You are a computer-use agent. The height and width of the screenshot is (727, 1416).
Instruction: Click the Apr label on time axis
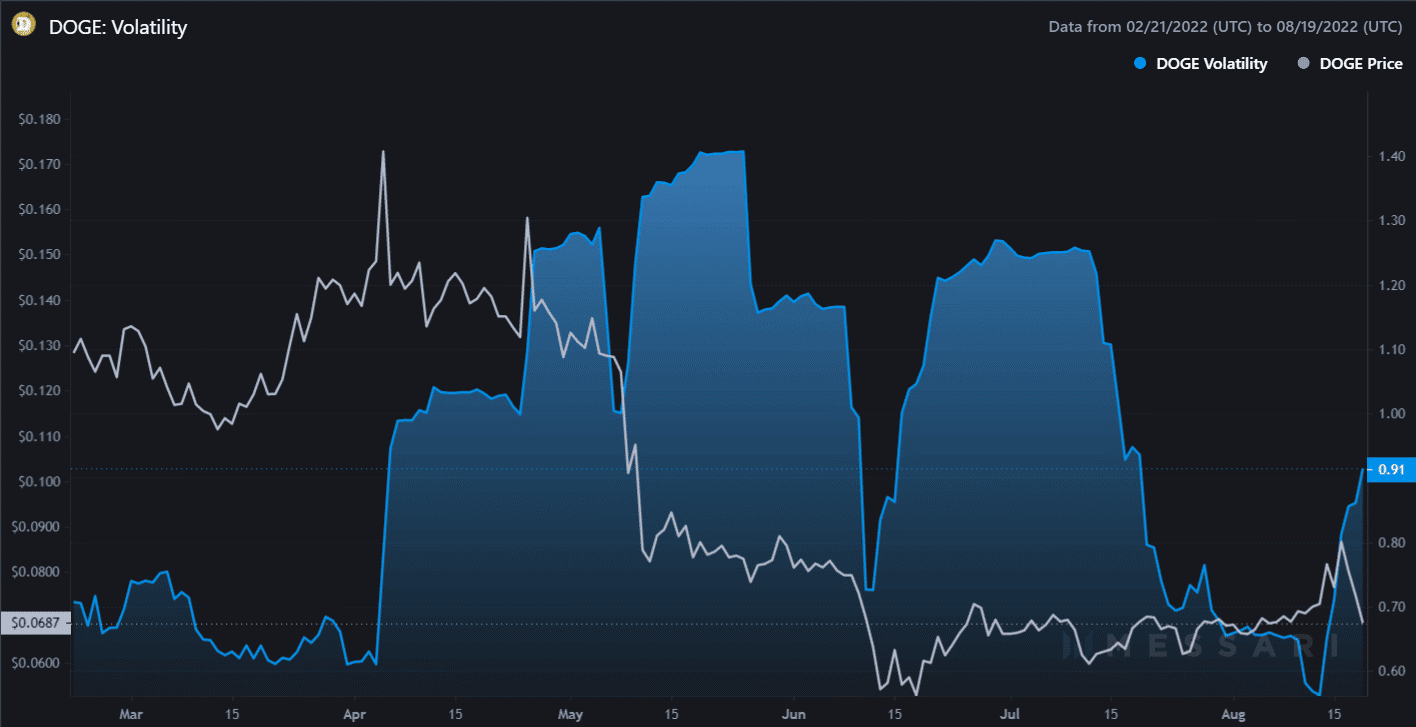tap(354, 715)
